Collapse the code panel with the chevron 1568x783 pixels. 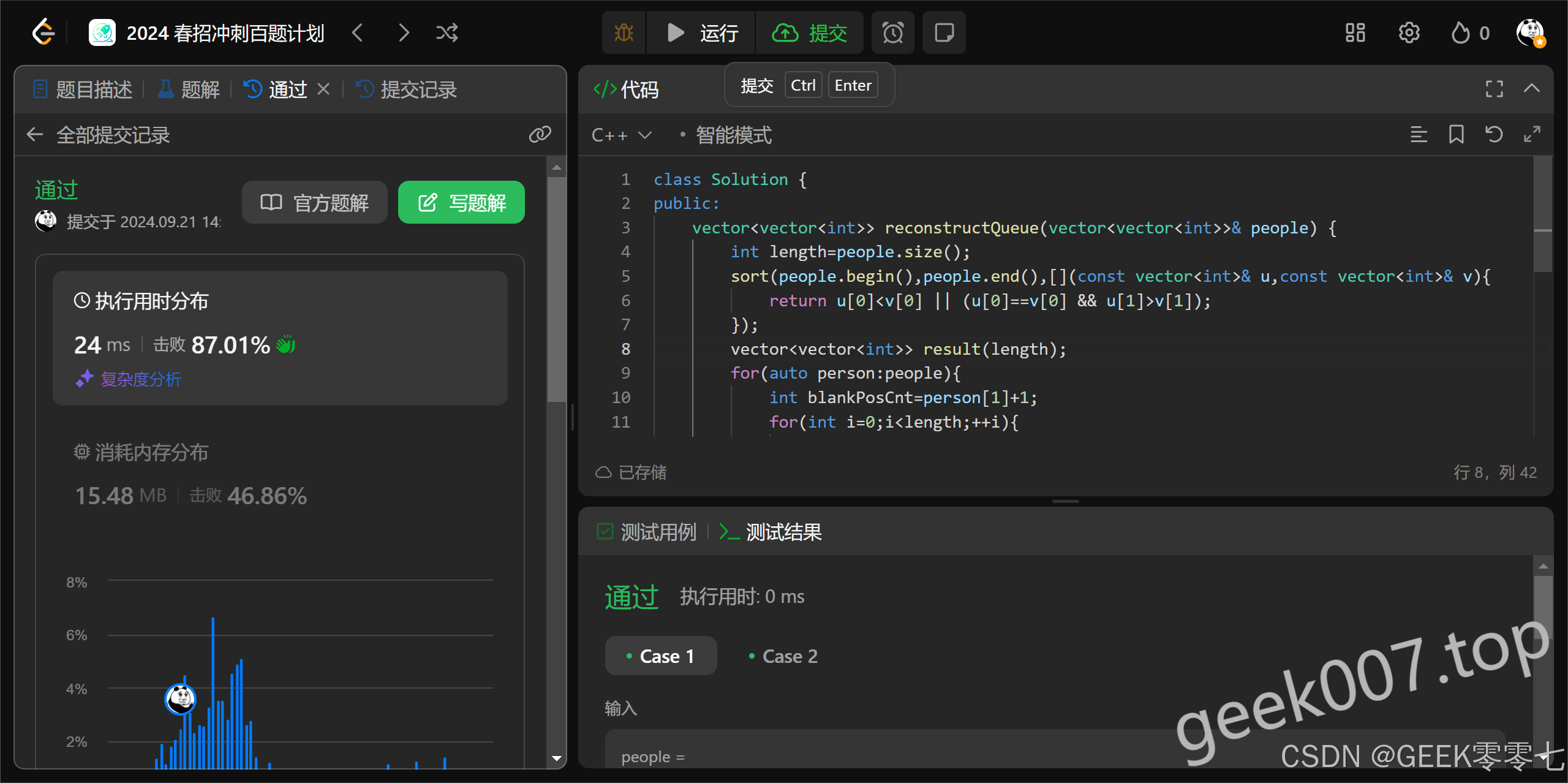[x=1531, y=89]
